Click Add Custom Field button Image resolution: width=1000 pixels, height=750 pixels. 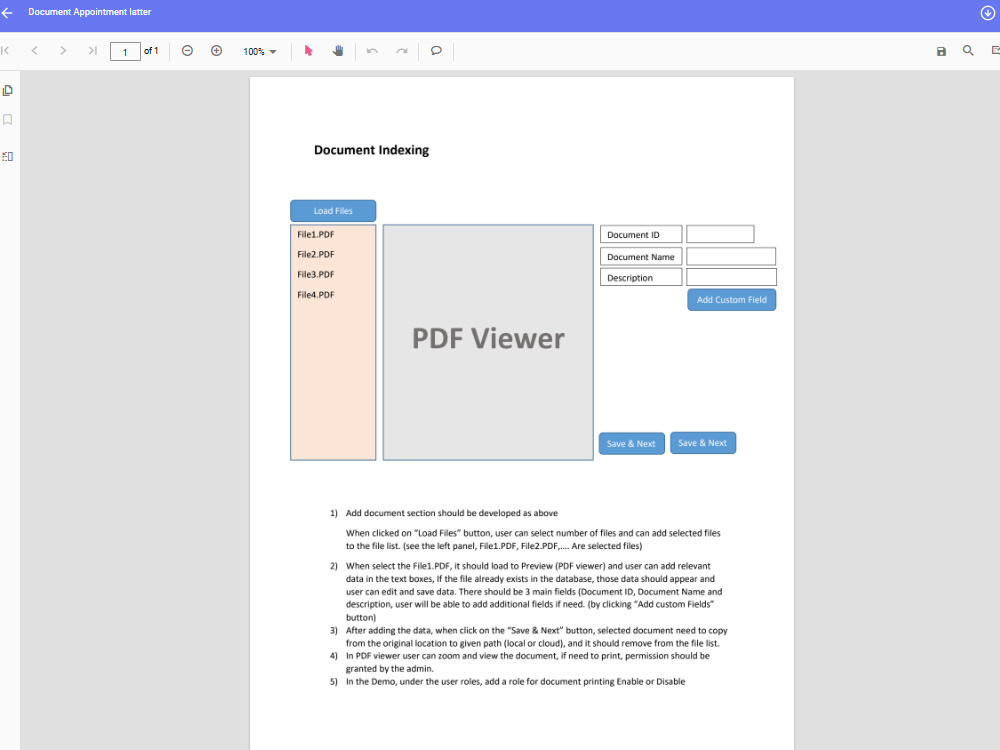(732, 300)
